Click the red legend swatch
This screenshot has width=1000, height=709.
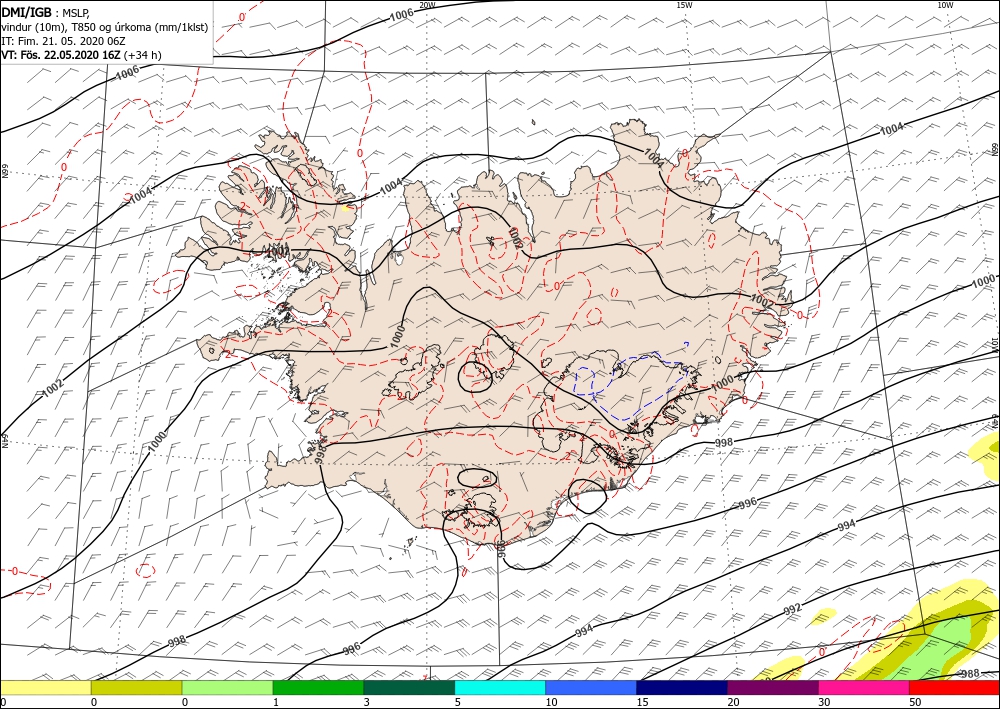click(x=954, y=687)
